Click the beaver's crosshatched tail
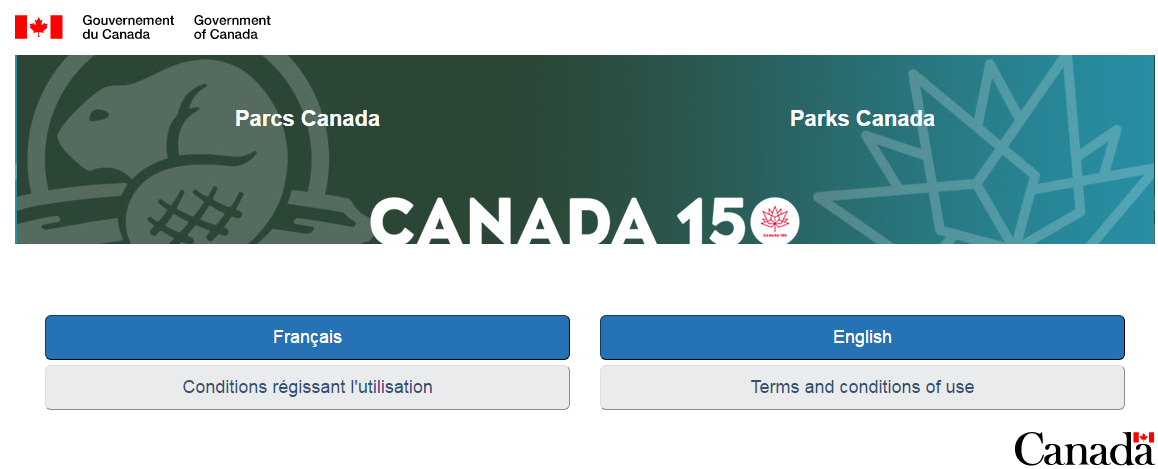The height and width of the screenshot is (469, 1158). coord(194,213)
